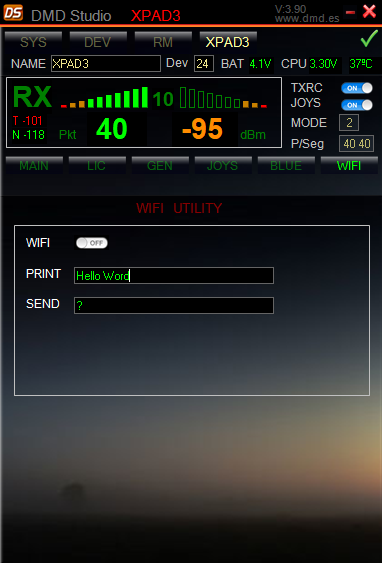Image resolution: width=382 pixels, height=563 pixels.
Task: Open the BLUE bluetooth sub-tab
Action: point(286,166)
